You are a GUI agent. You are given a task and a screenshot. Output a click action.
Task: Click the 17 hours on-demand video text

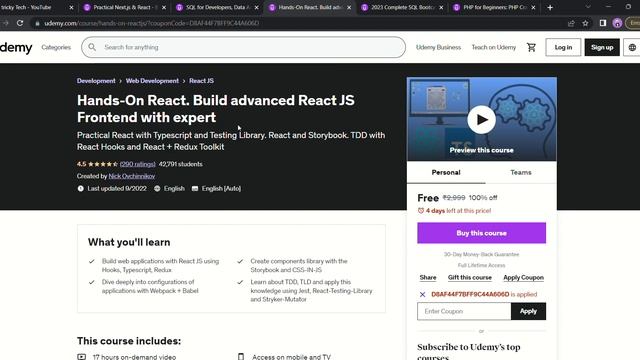coord(134,357)
